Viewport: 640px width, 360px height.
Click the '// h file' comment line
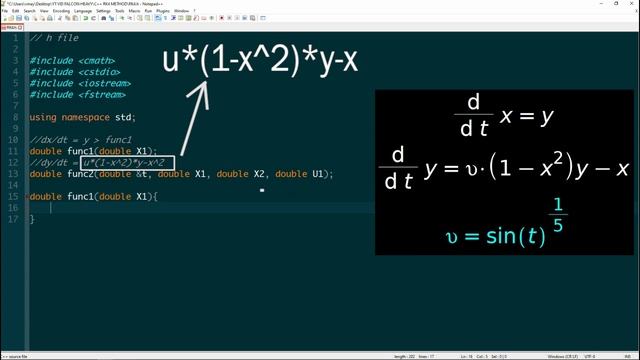coord(54,38)
